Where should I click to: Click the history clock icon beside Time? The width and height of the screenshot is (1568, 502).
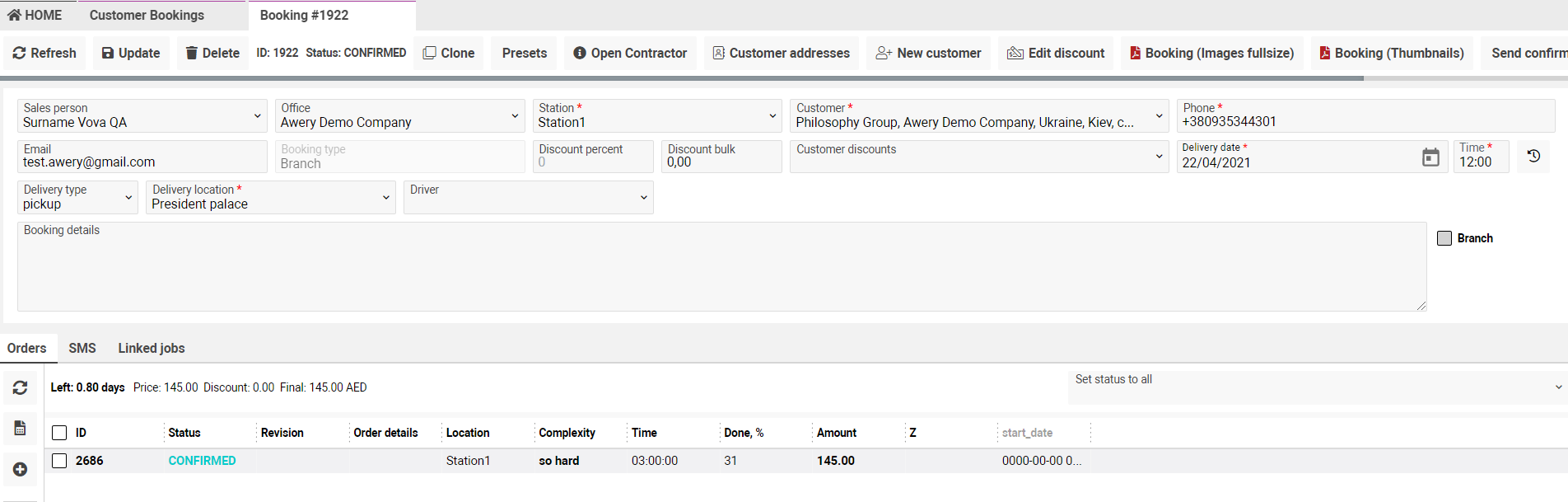pos(1533,156)
